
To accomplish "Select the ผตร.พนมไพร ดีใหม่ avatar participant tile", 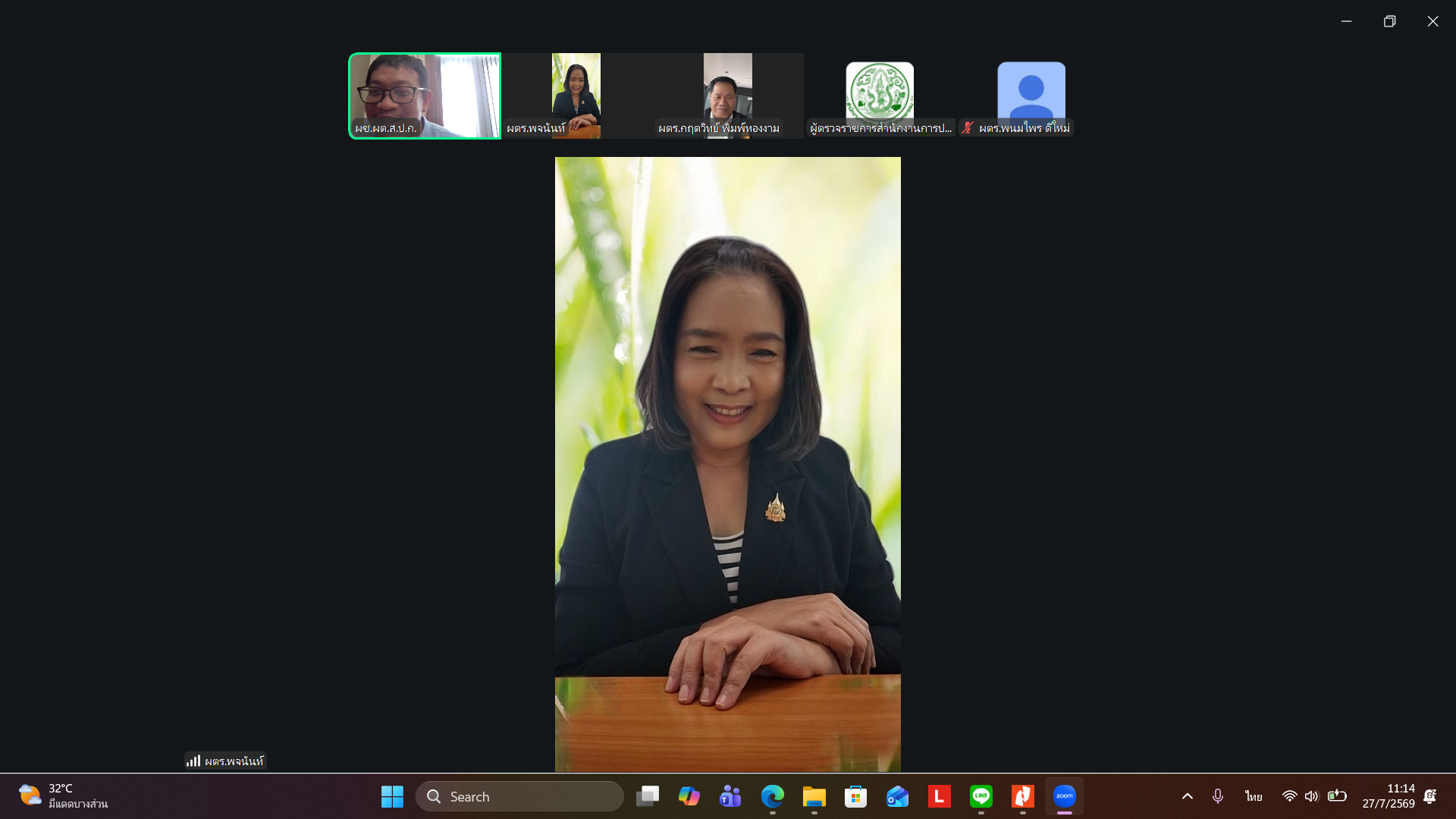I will coord(1031,96).
